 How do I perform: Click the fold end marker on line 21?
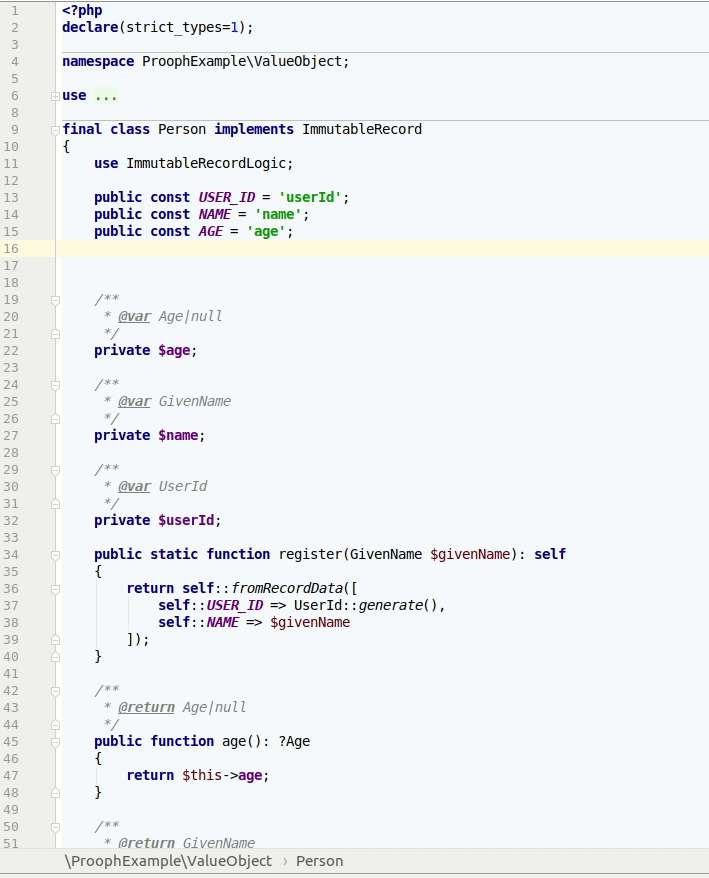coord(55,334)
